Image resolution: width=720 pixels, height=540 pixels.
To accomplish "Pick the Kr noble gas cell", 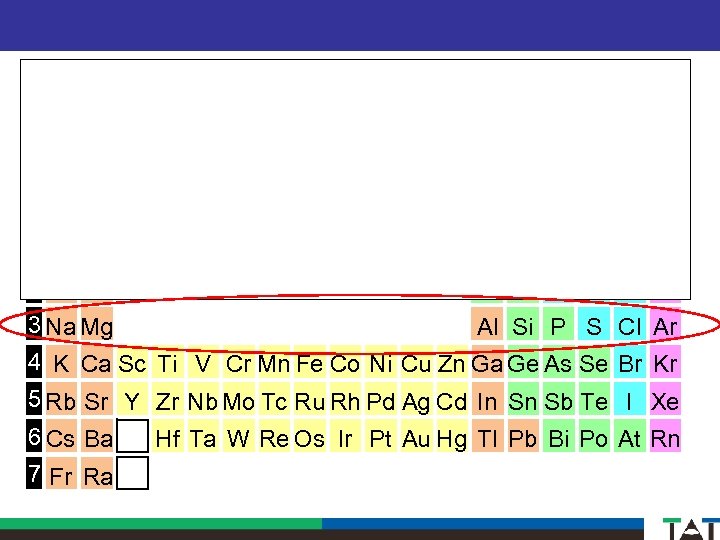I will click(665, 362).
